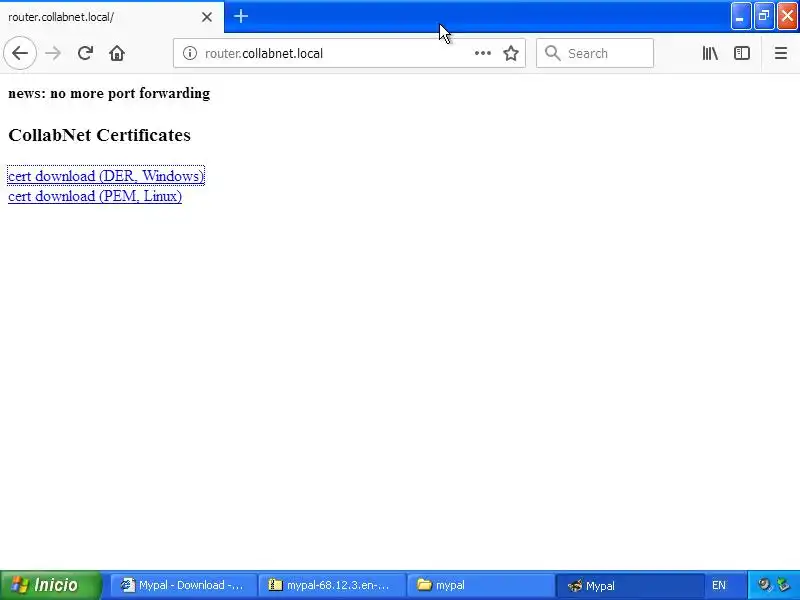This screenshot has width=800, height=600.
Task: Open the hamburger application menu
Action: (781, 53)
